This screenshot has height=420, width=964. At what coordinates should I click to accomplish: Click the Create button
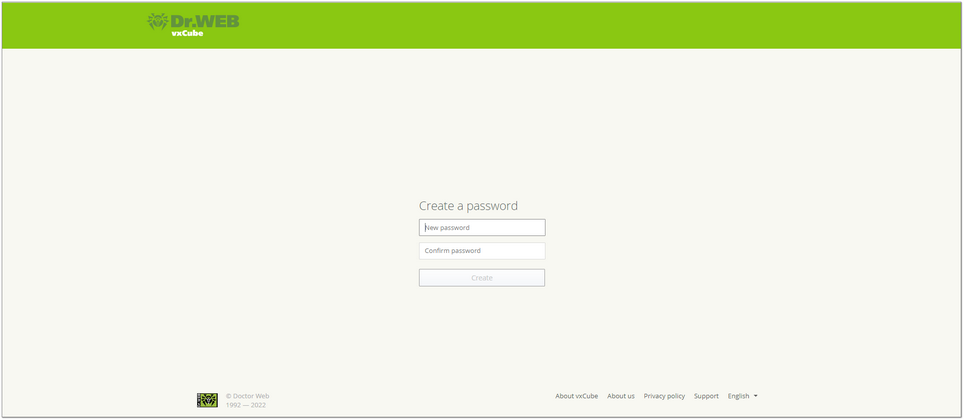pyautogui.click(x=482, y=278)
